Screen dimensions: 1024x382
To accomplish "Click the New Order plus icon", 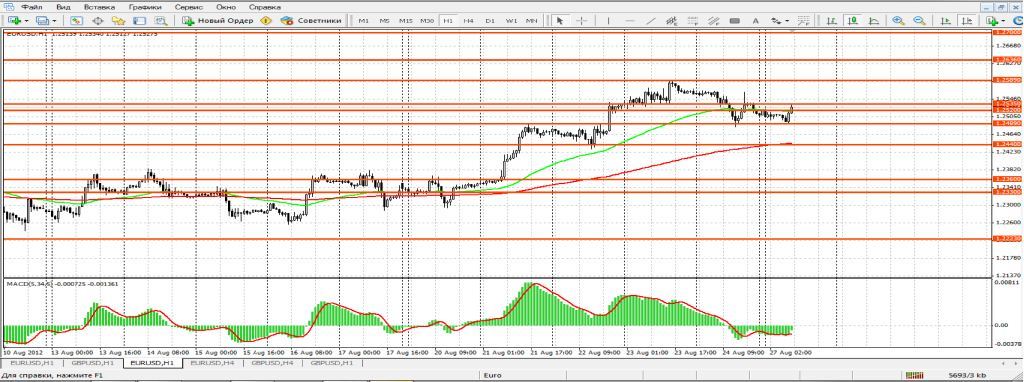I will point(188,20).
